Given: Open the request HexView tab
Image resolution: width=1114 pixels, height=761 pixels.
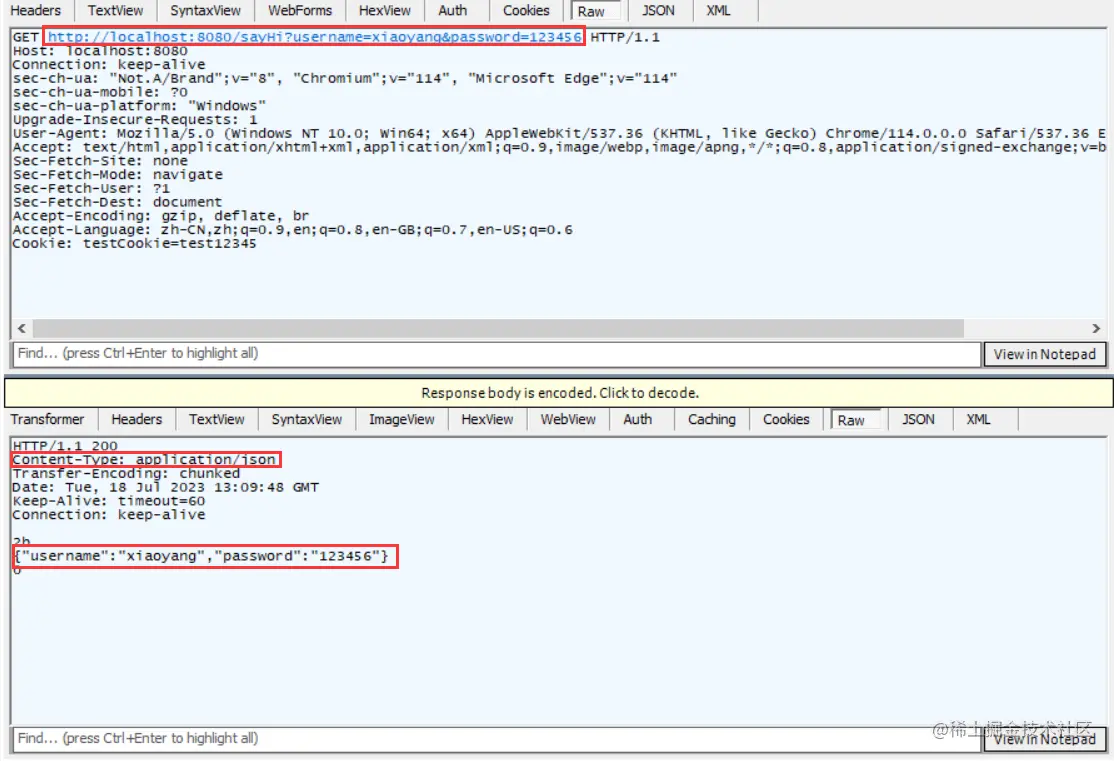Looking at the screenshot, I should (x=384, y=11).
